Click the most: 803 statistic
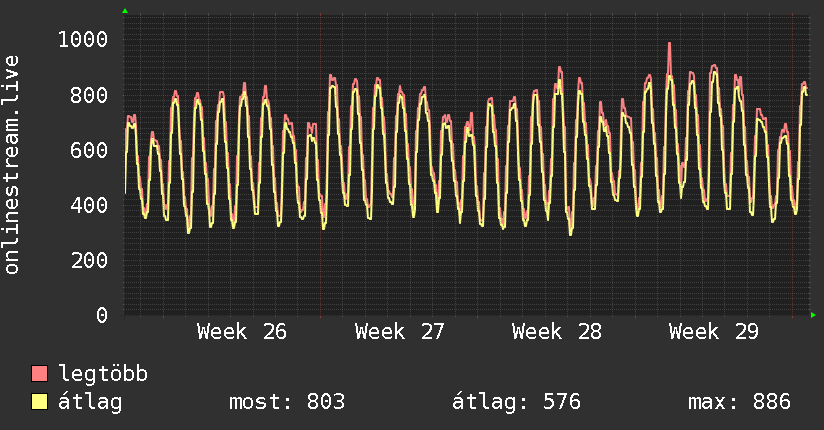The width and height of the screenshot is (824, 430). [287, 402]
